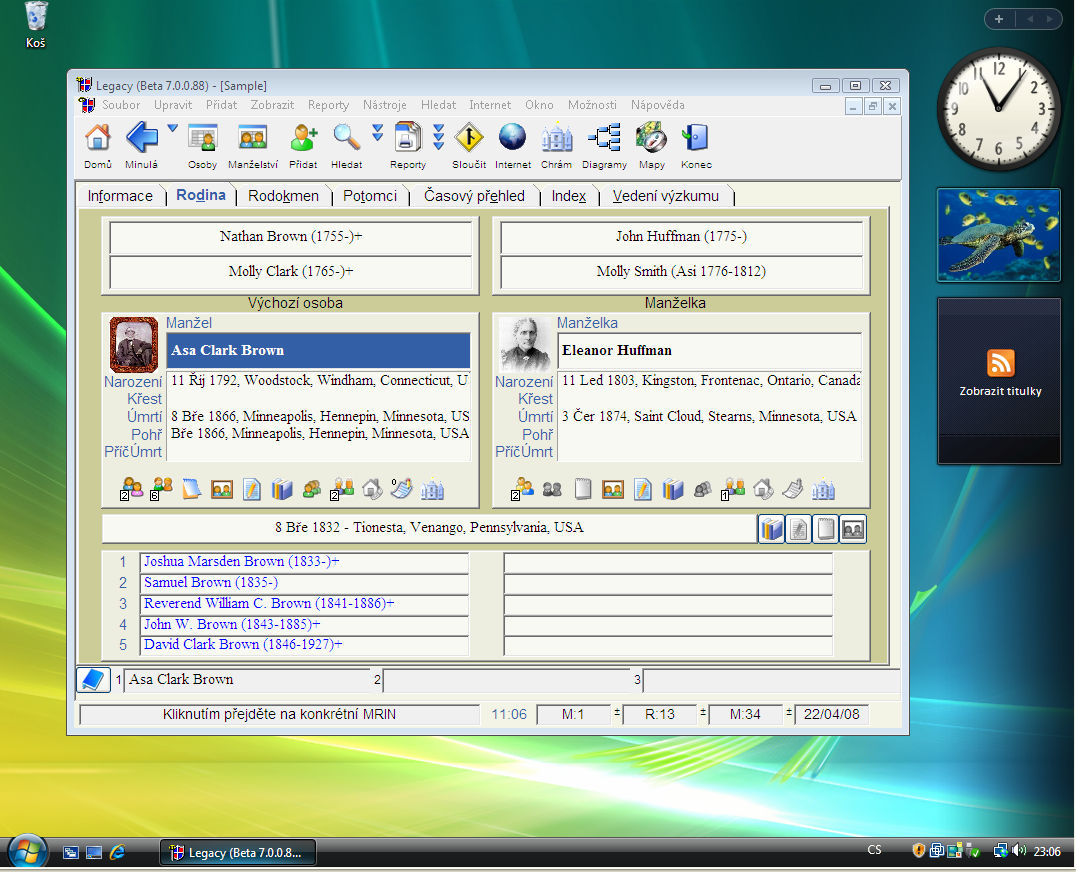
Task: Open wife's blank notepad notes icon
Action: 583,488
